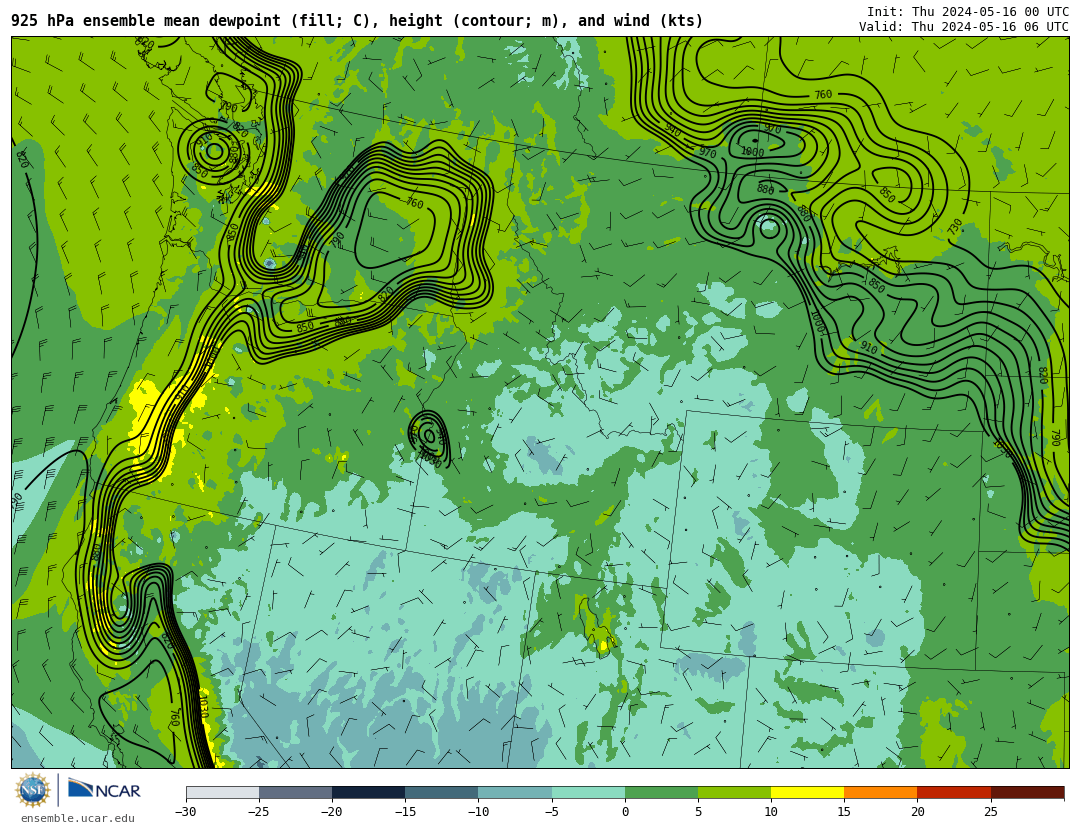Click the 10 to 15 yellow colorbar swatch
Image resolution: width=1080 pixels, height=831 pixels.
click(807, 792)
